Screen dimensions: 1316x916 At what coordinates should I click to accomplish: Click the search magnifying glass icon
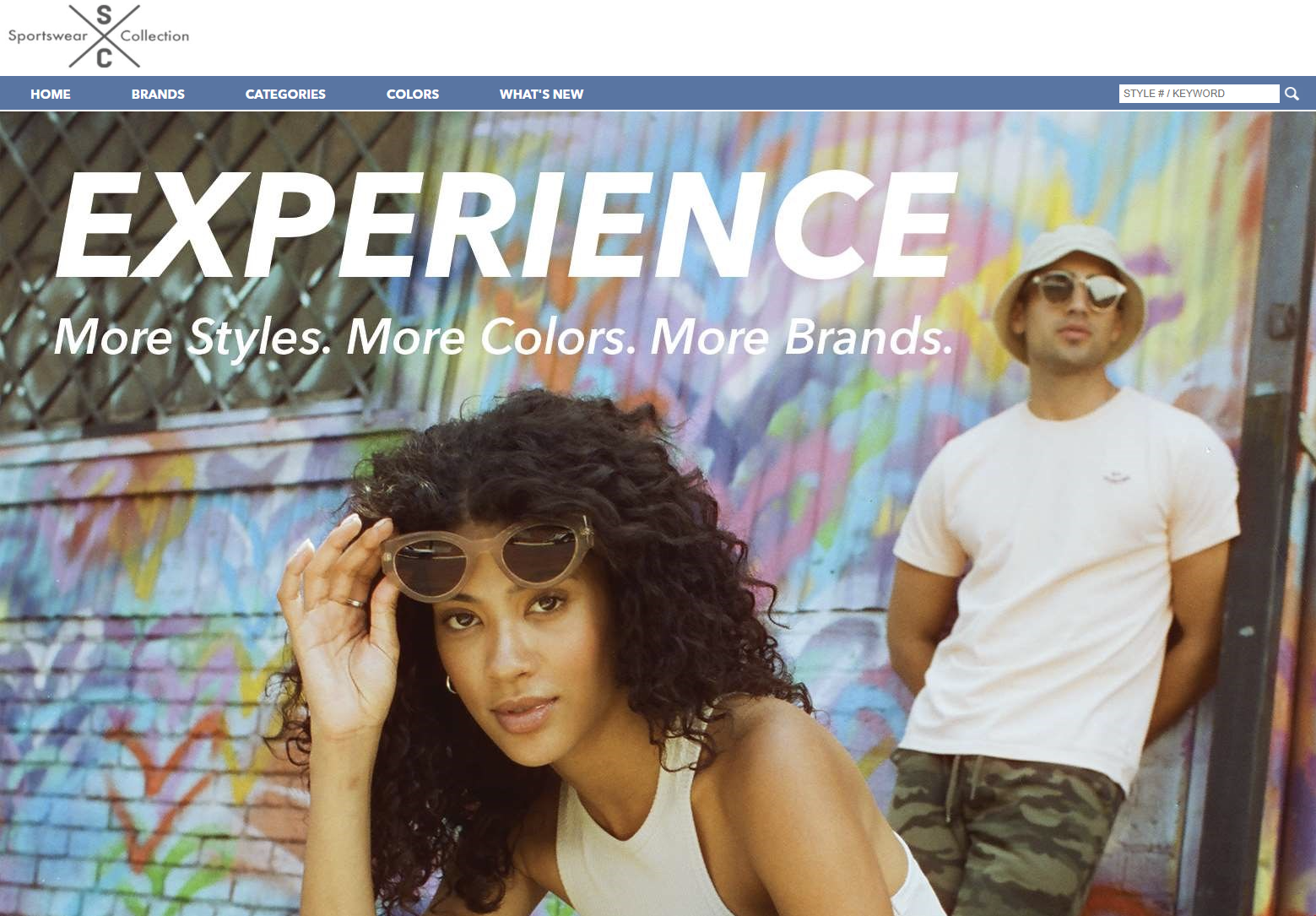(1292, 94)
